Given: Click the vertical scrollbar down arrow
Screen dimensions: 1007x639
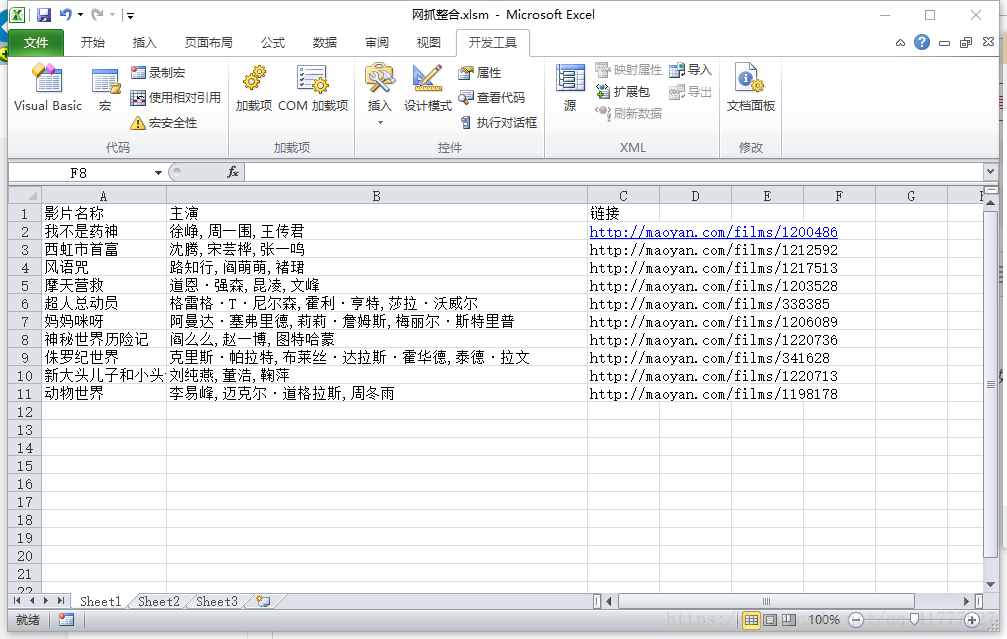Looking at the screenshot, I should (x=990, y=584).
